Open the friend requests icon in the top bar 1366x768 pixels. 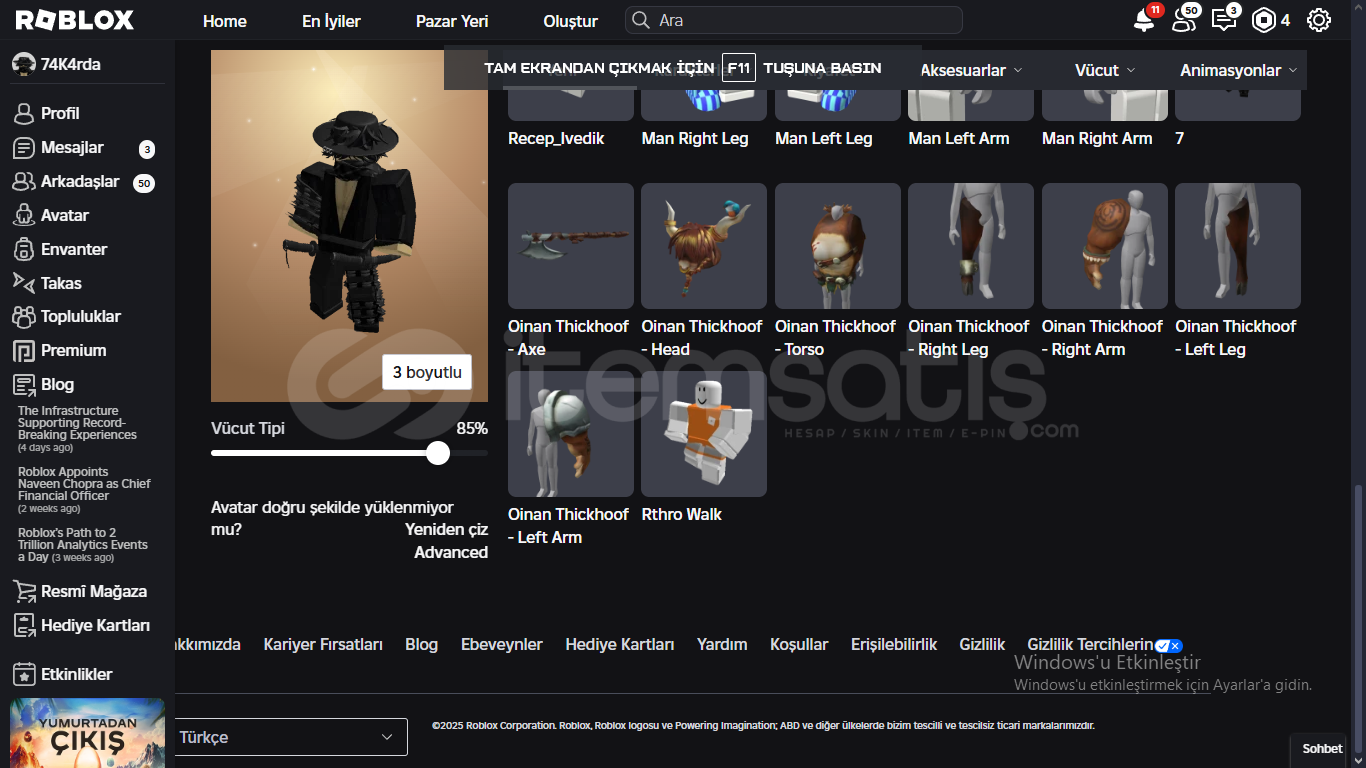(1184, 20)
